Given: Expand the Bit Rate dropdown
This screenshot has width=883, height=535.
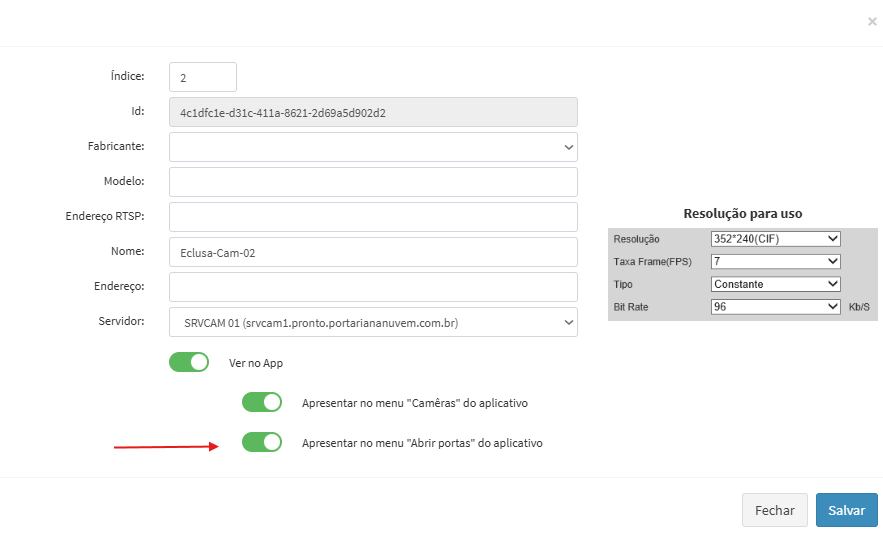Looking at the screenshot, I should tap(775, 307).
